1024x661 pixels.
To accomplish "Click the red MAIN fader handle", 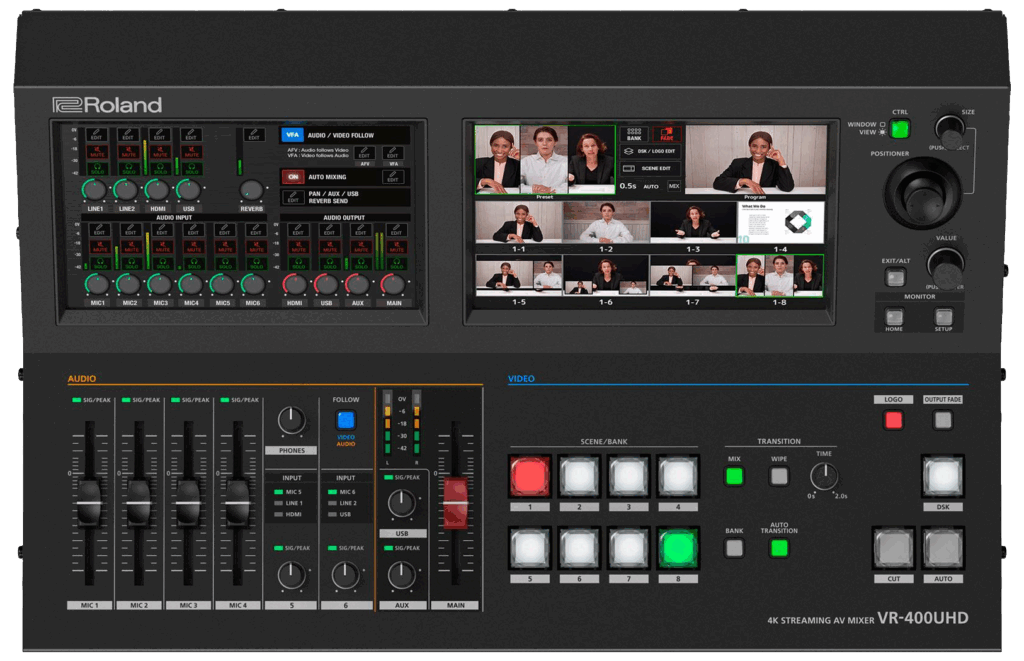I will tap(456, 502).
